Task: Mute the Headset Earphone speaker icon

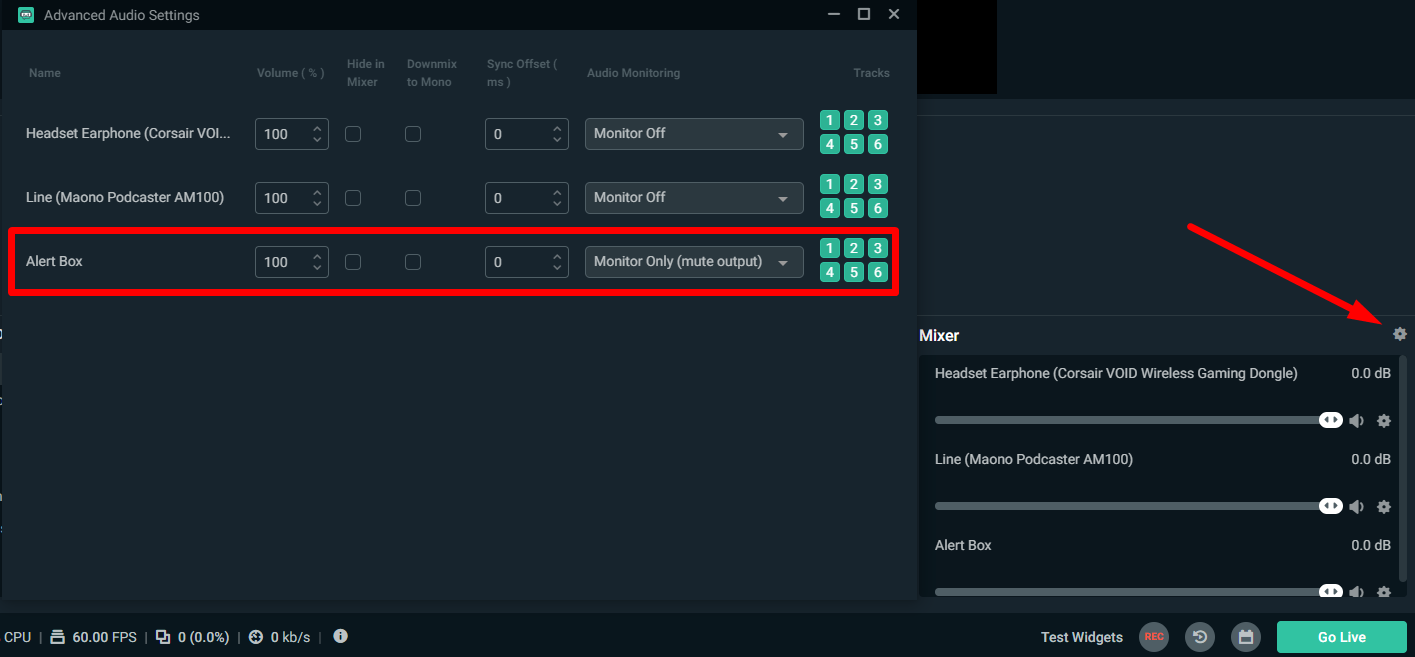Action: coord(1356,421)
